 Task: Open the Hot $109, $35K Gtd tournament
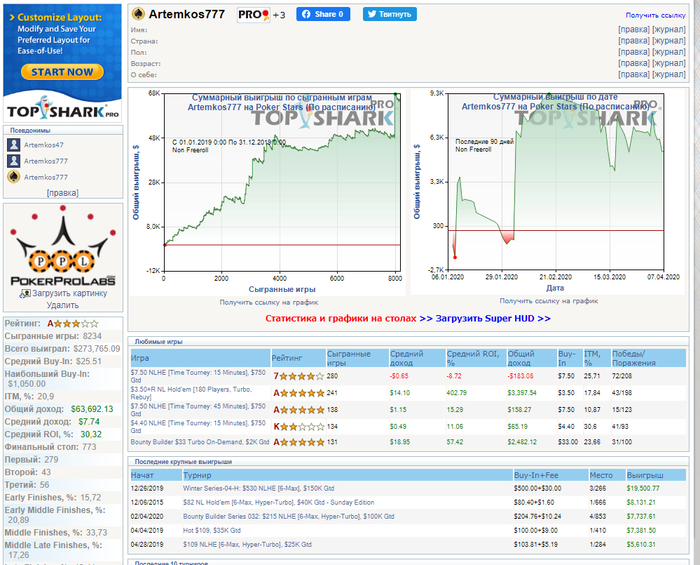pos(212,531)
